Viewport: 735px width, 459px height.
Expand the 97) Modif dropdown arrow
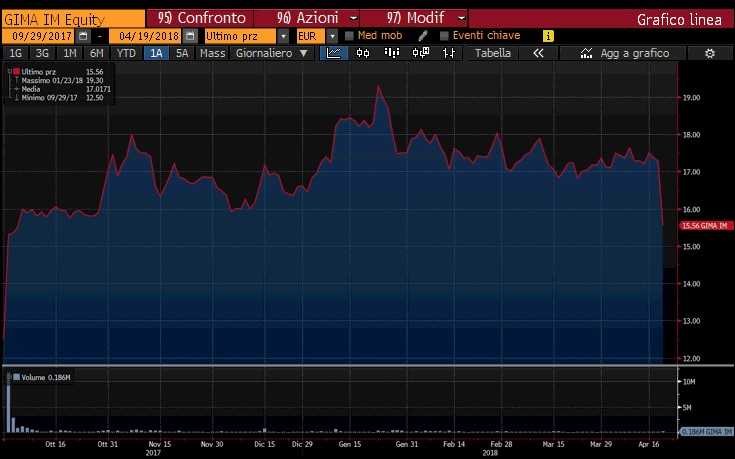pos(461,18)
